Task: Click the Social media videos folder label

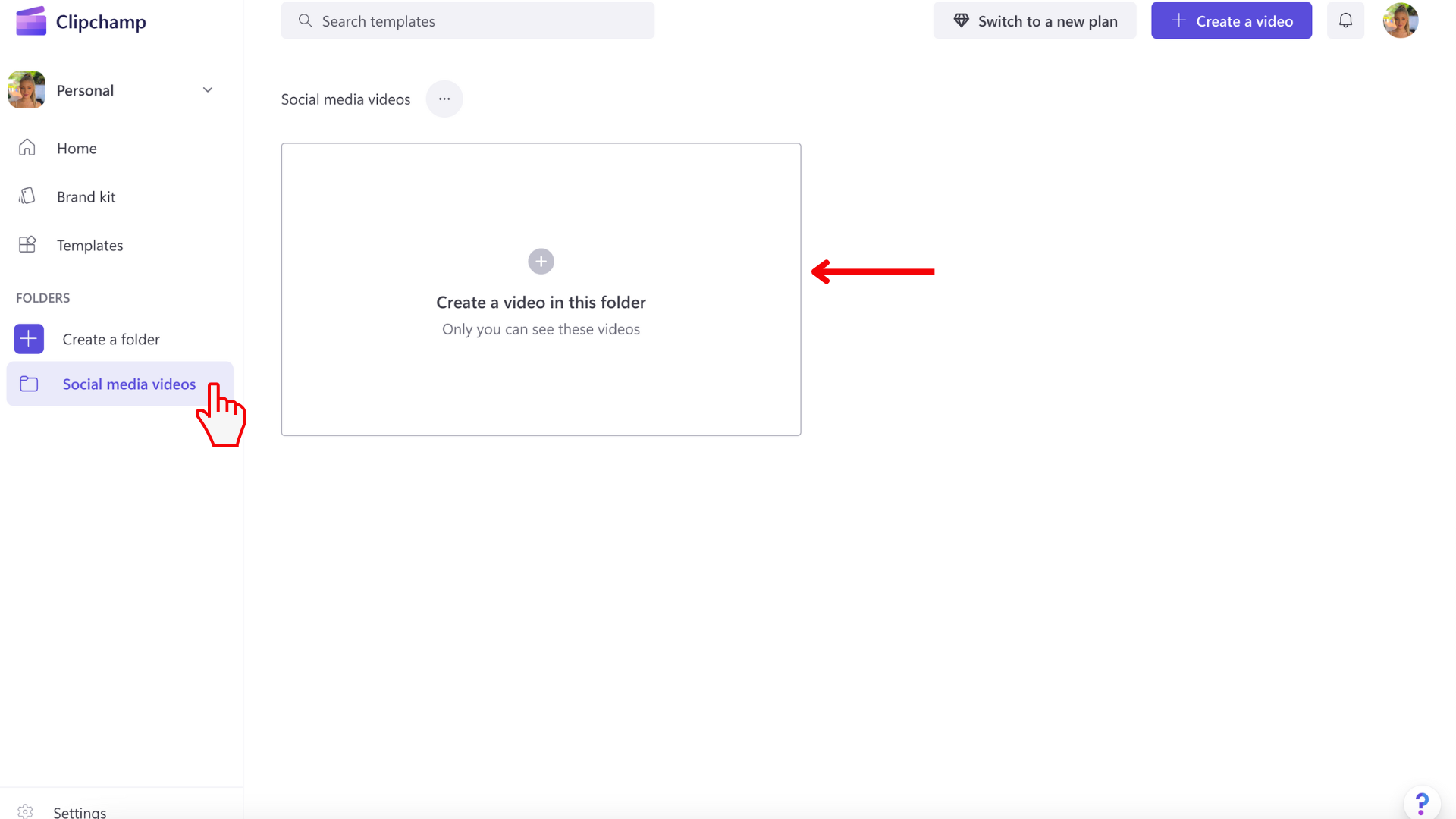Action: 129,384
